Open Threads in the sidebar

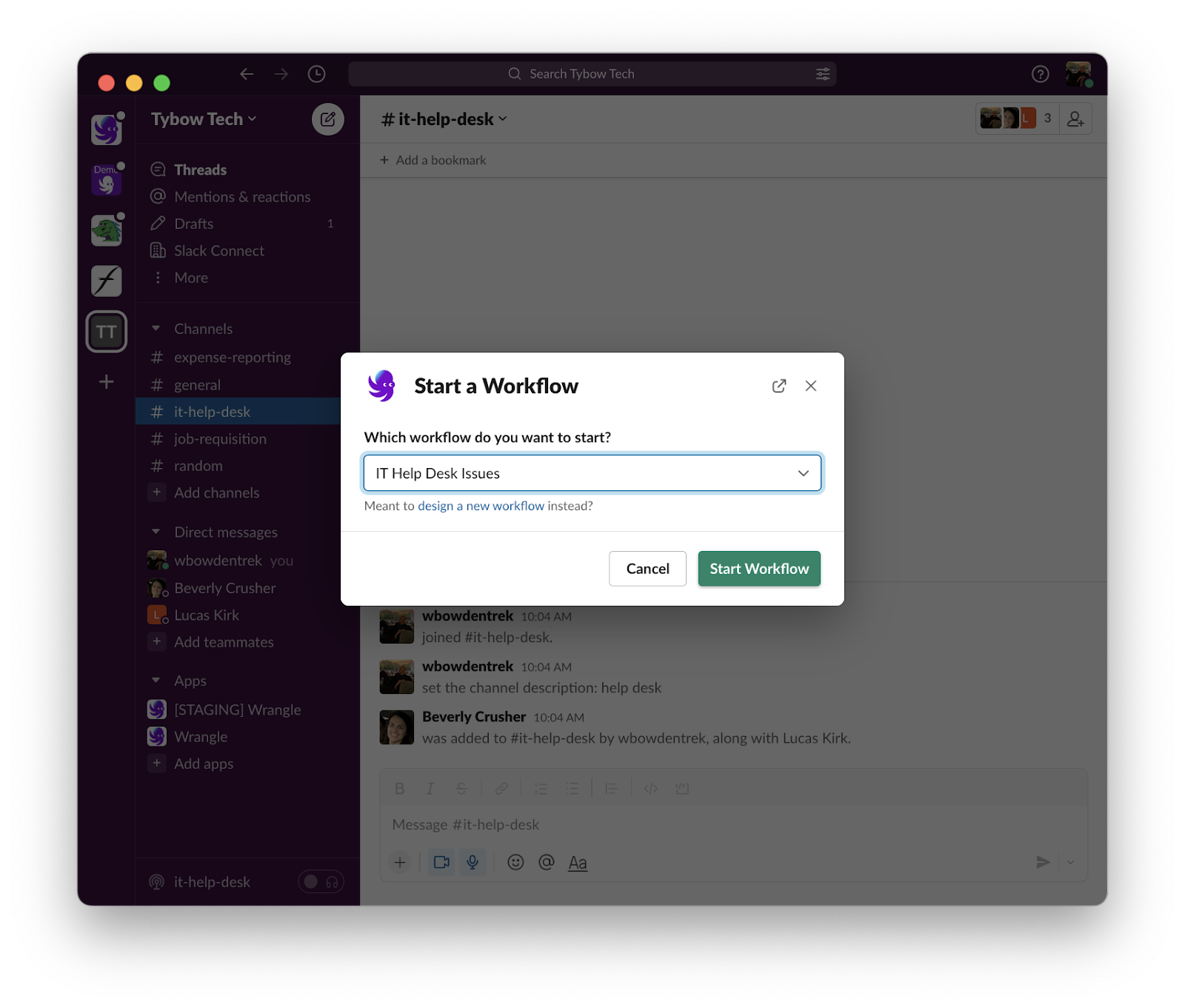pos(200,170)
